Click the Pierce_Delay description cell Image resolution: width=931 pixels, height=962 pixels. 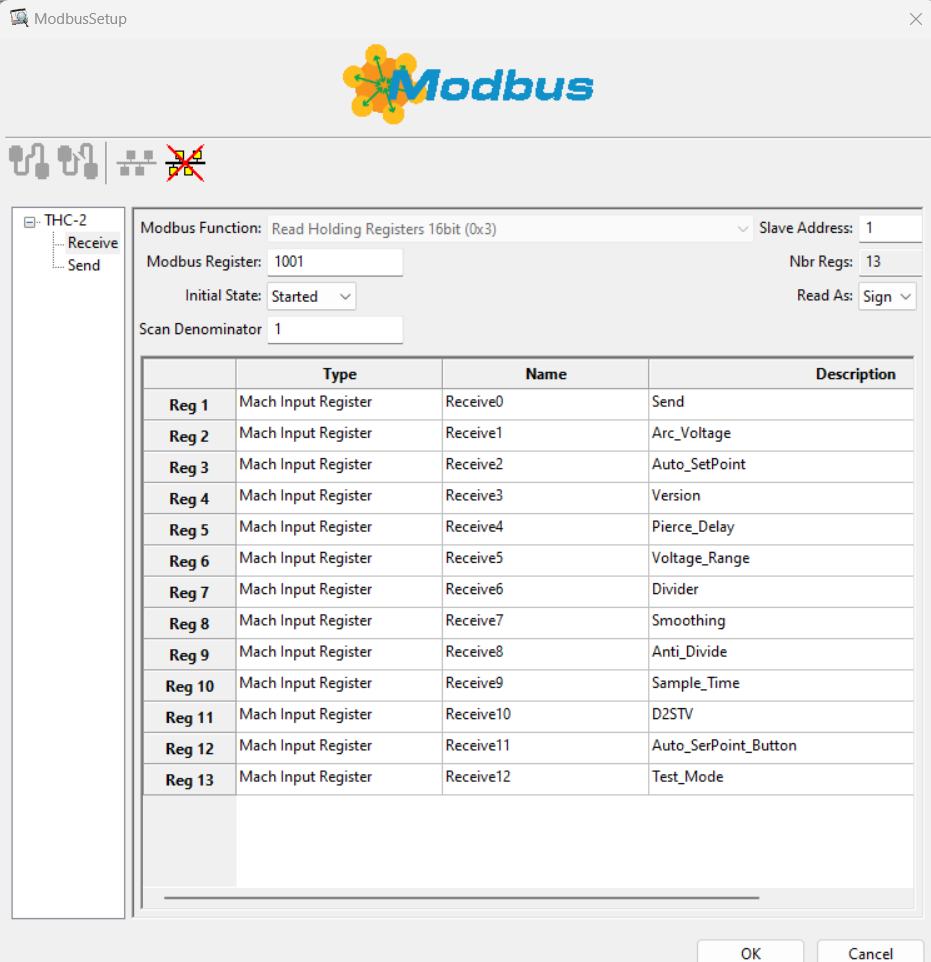tap(781, 529)
